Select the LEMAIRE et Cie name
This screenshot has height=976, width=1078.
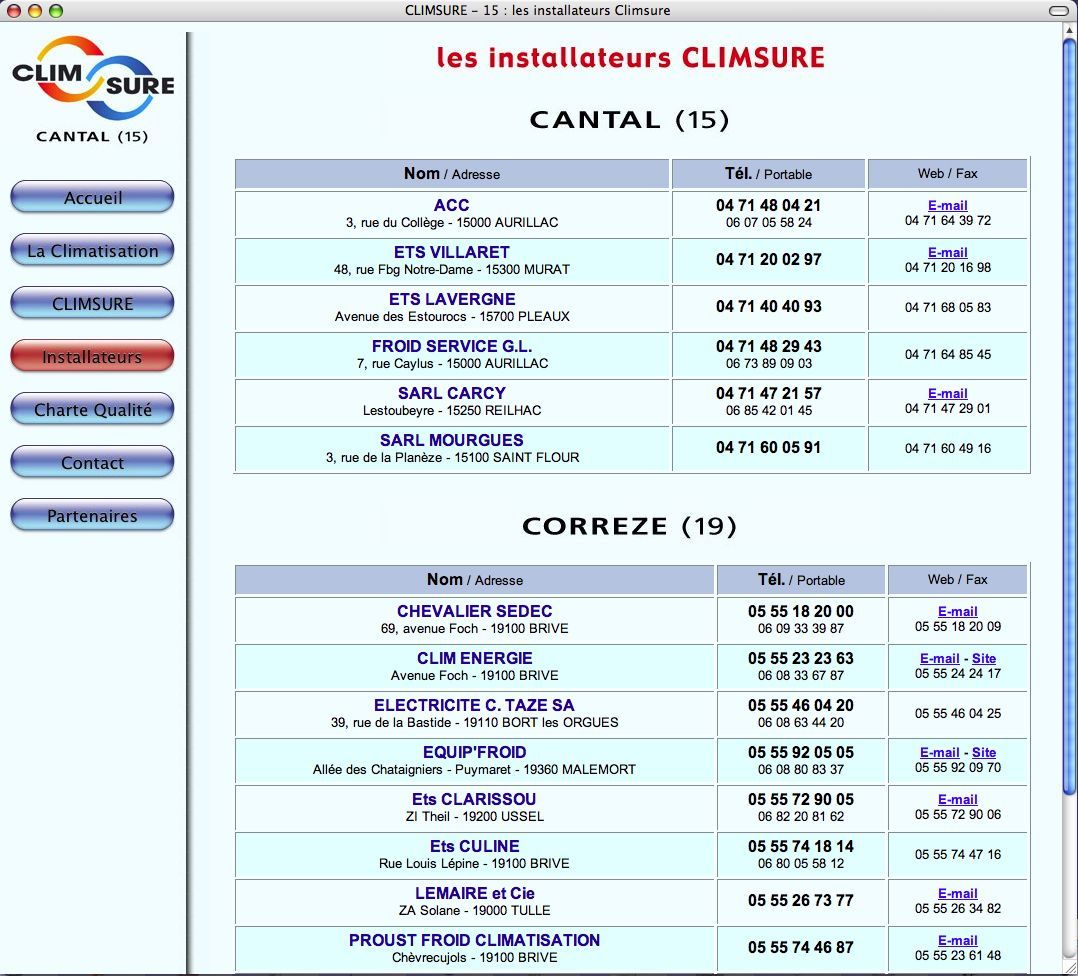click(474, 893)
